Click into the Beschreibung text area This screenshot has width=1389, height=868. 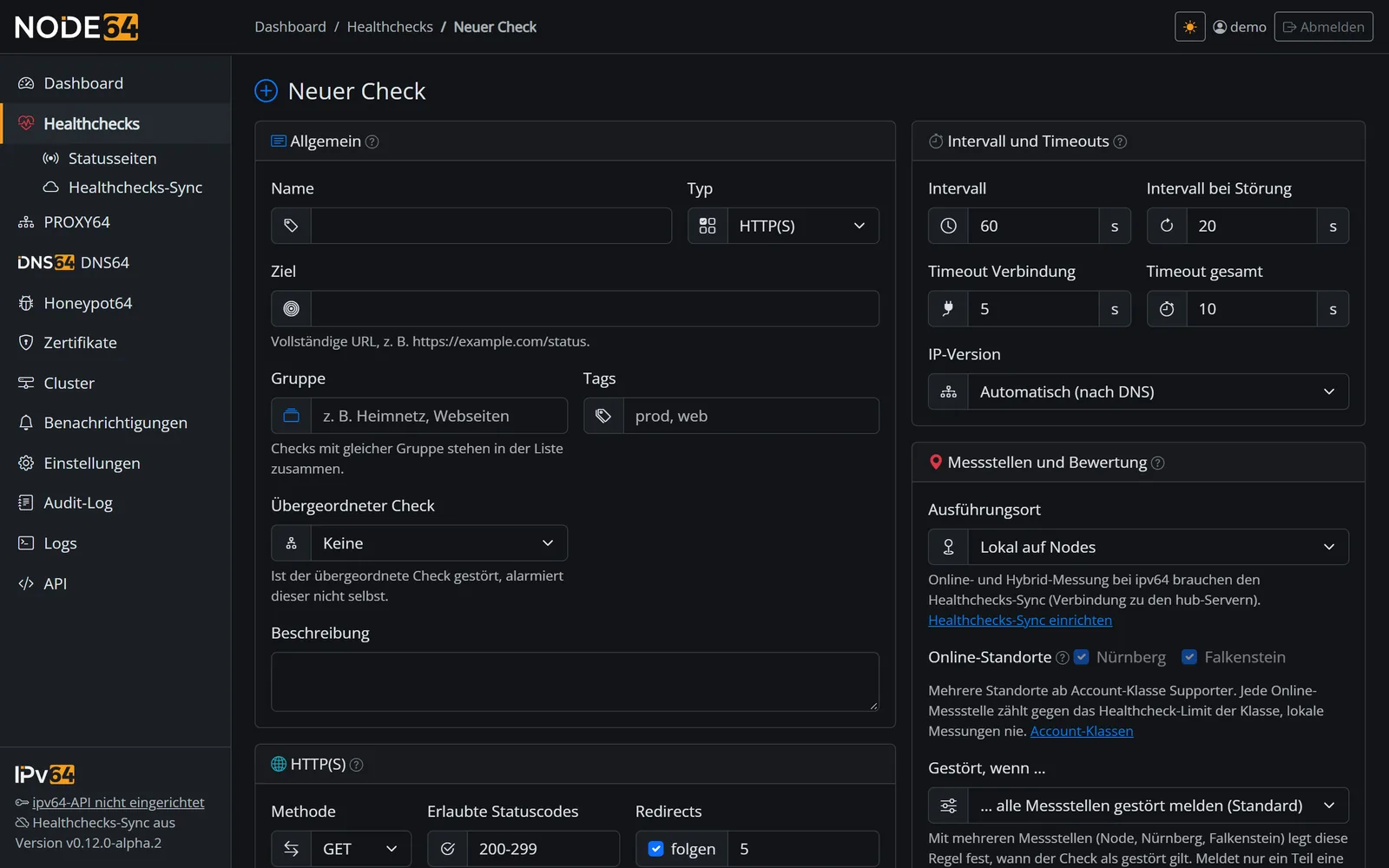[x=575, y=682]
